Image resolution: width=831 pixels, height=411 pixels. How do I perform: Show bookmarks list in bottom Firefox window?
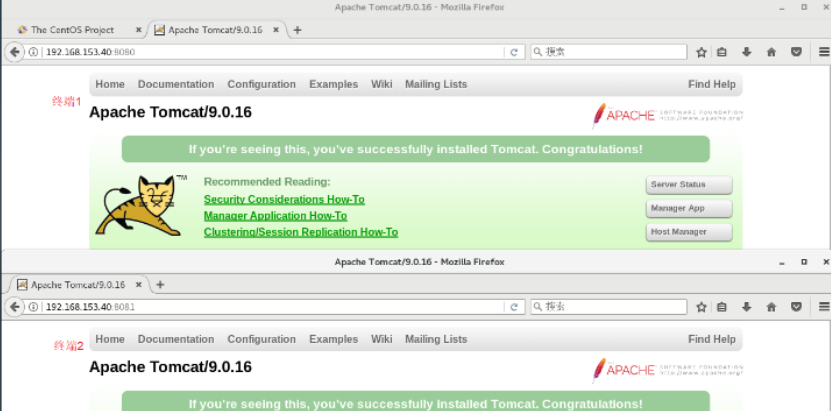coord(721,307)
